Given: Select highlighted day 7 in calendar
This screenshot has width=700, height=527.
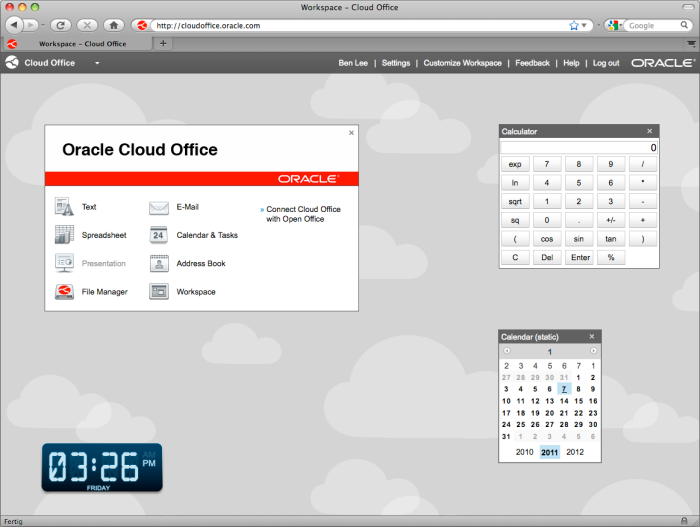Looking at the screenshot, I should pyautogui.click(x=564, y=389).
